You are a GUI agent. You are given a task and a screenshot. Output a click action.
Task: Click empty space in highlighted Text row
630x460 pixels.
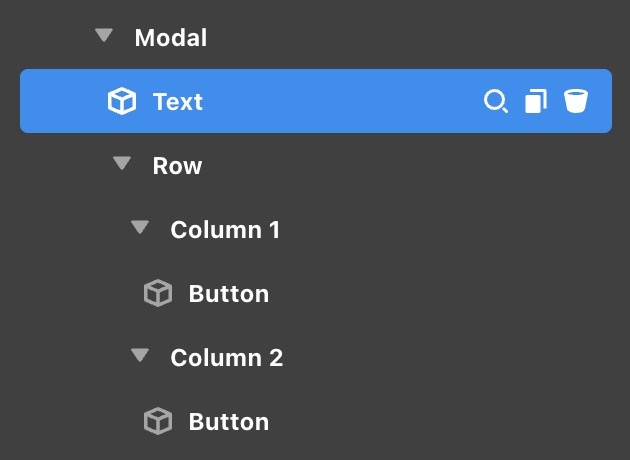[x=340, y=101]
